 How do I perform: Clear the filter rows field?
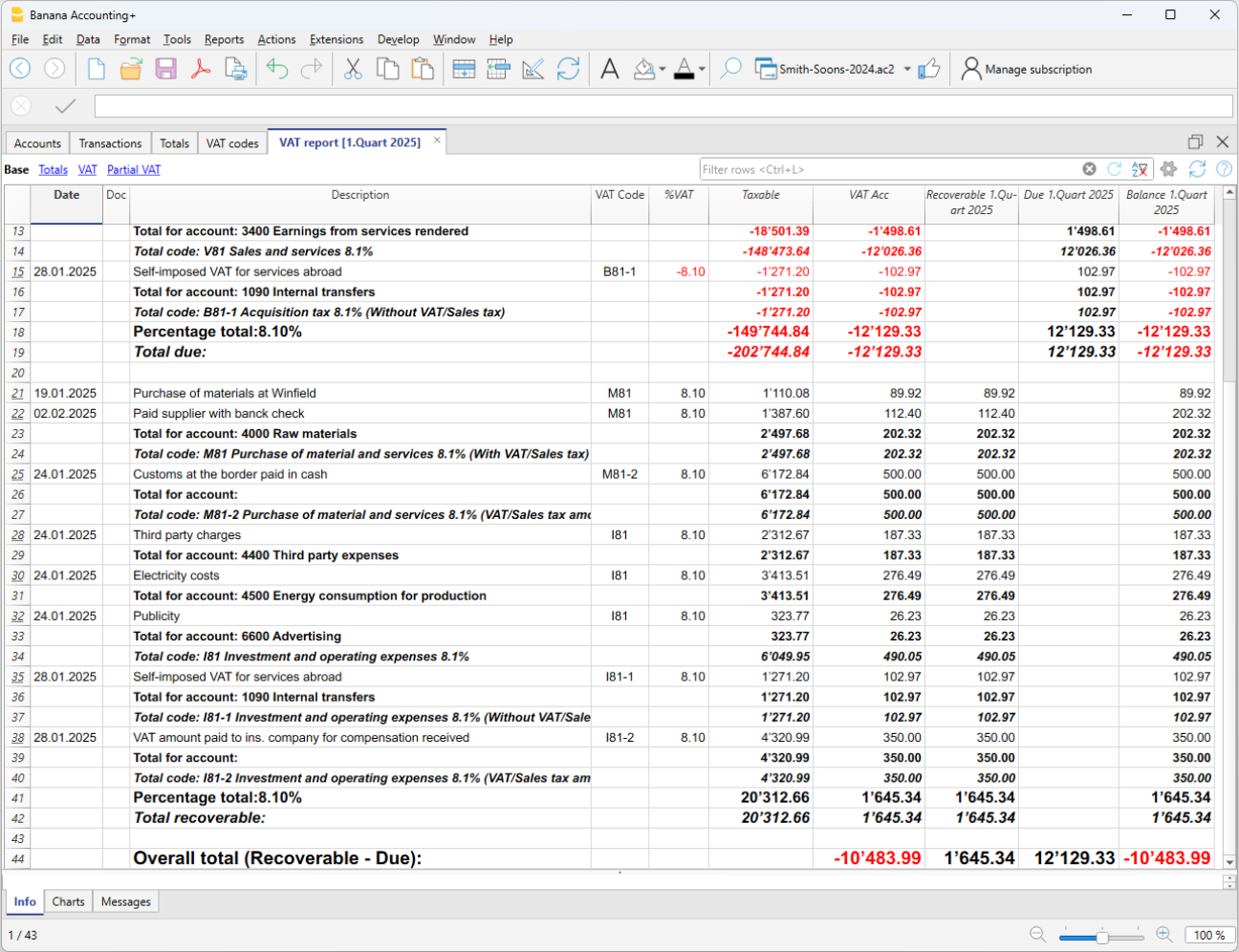tap(1089, 169)
